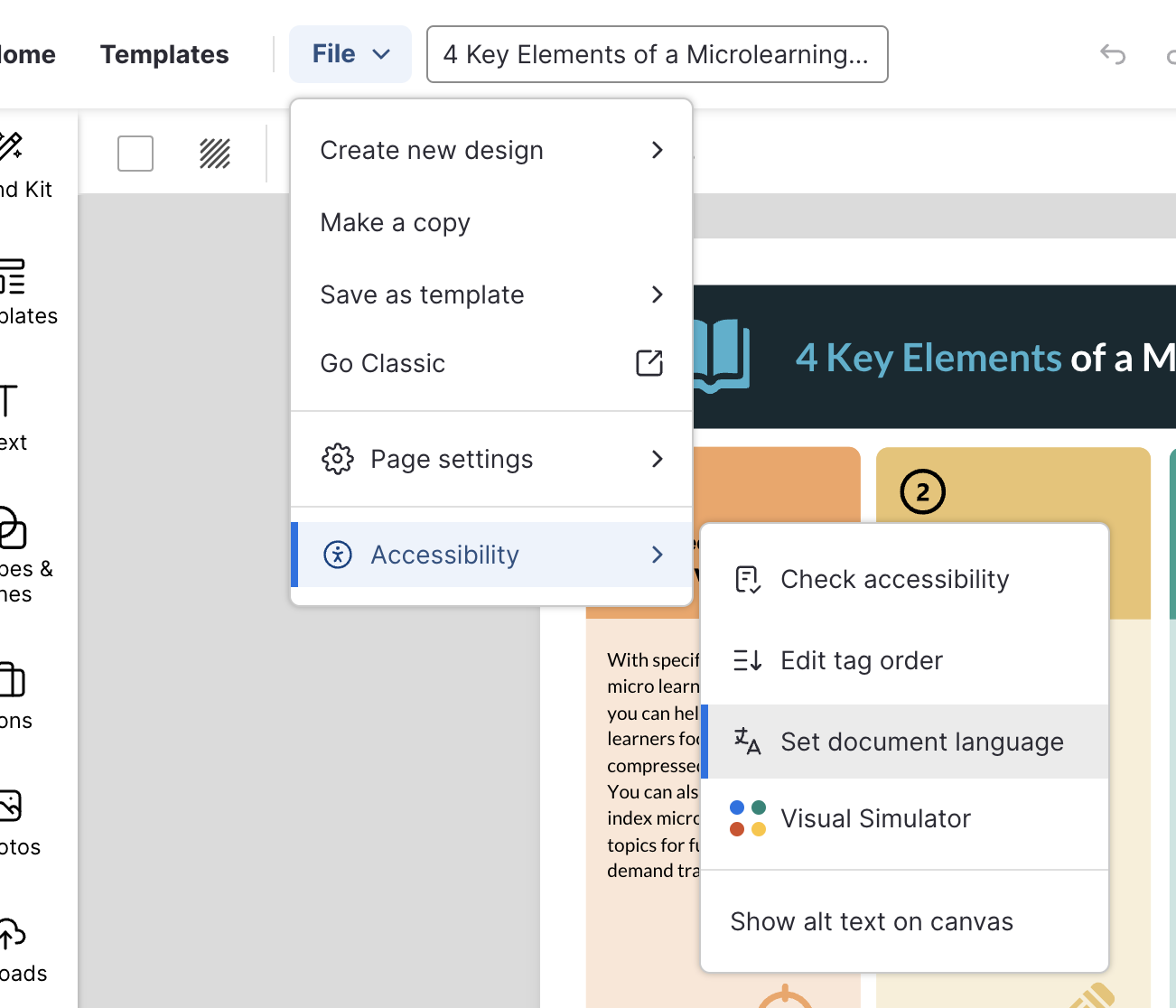This screenshot has height=1008, width=1176.
Task: Click the Go Classic external link icon
Action: pos(649,363)
